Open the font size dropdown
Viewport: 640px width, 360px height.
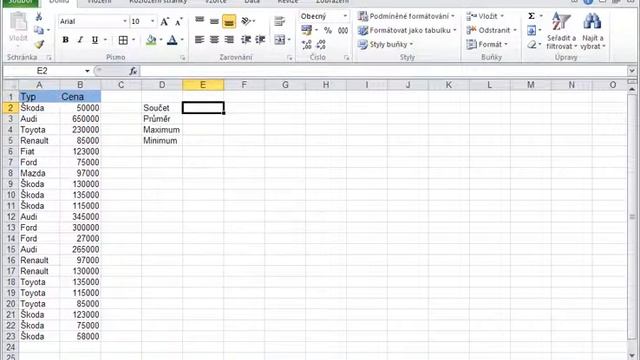[153, 21]
